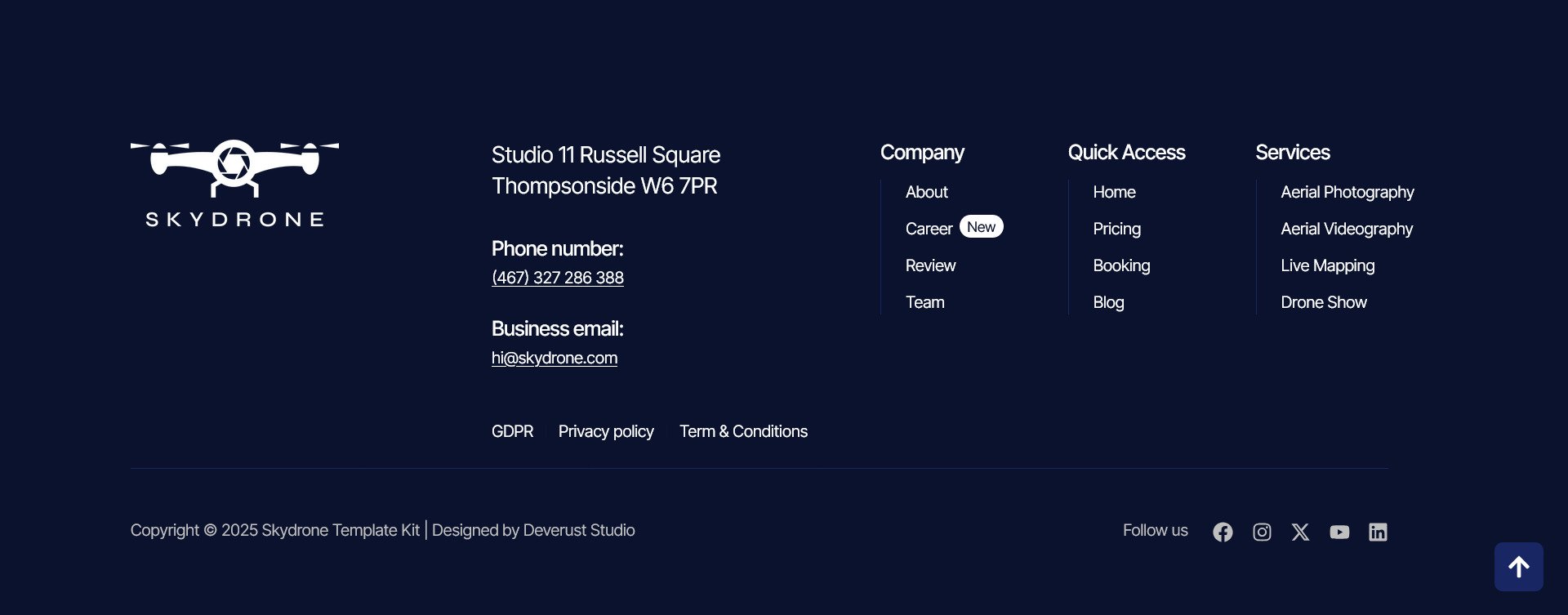Click the back-to-top arrow button
1568x615 pixels.
point(1518,567)
